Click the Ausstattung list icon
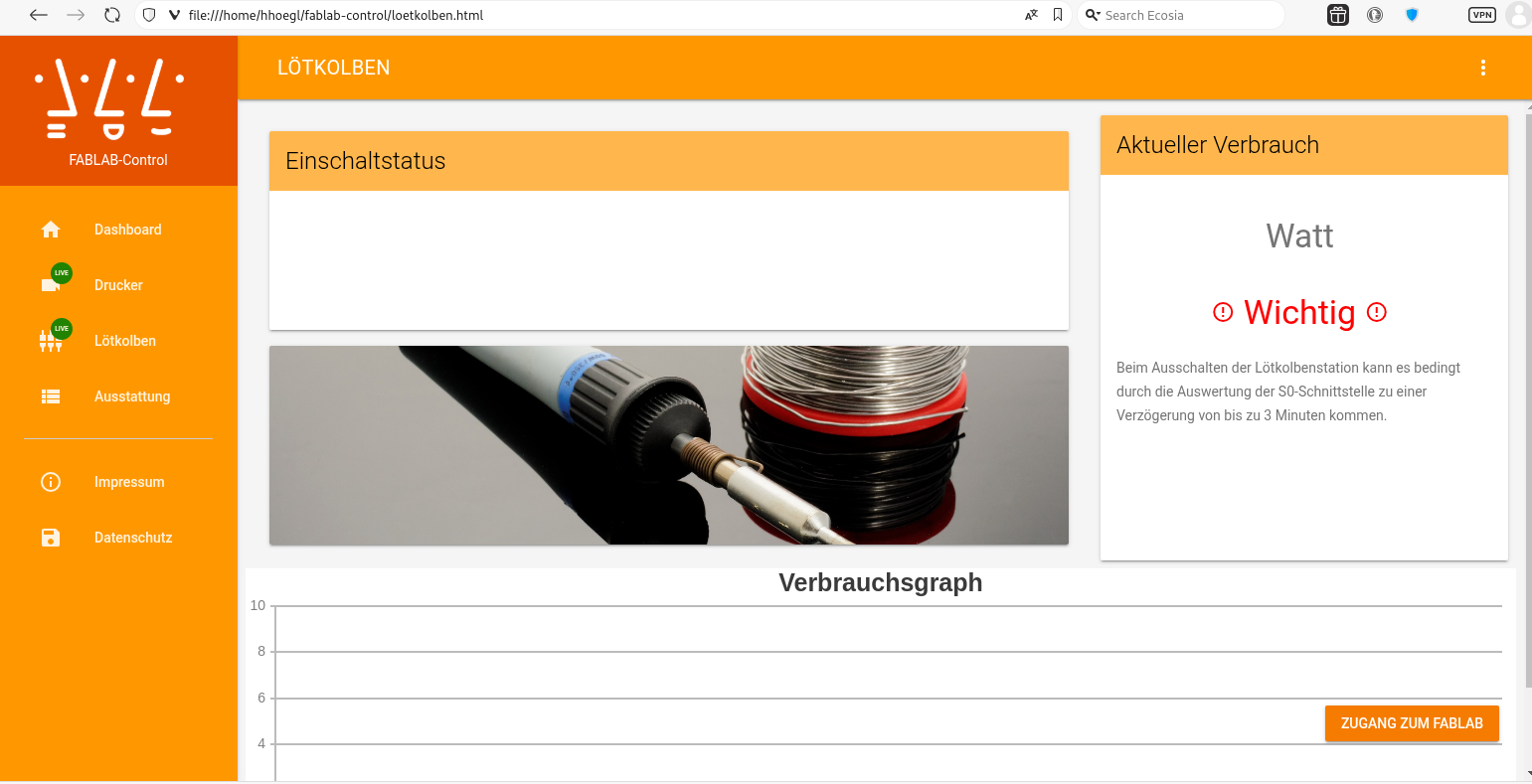Viewport: 1532px width, 784px height. (51, 396)
